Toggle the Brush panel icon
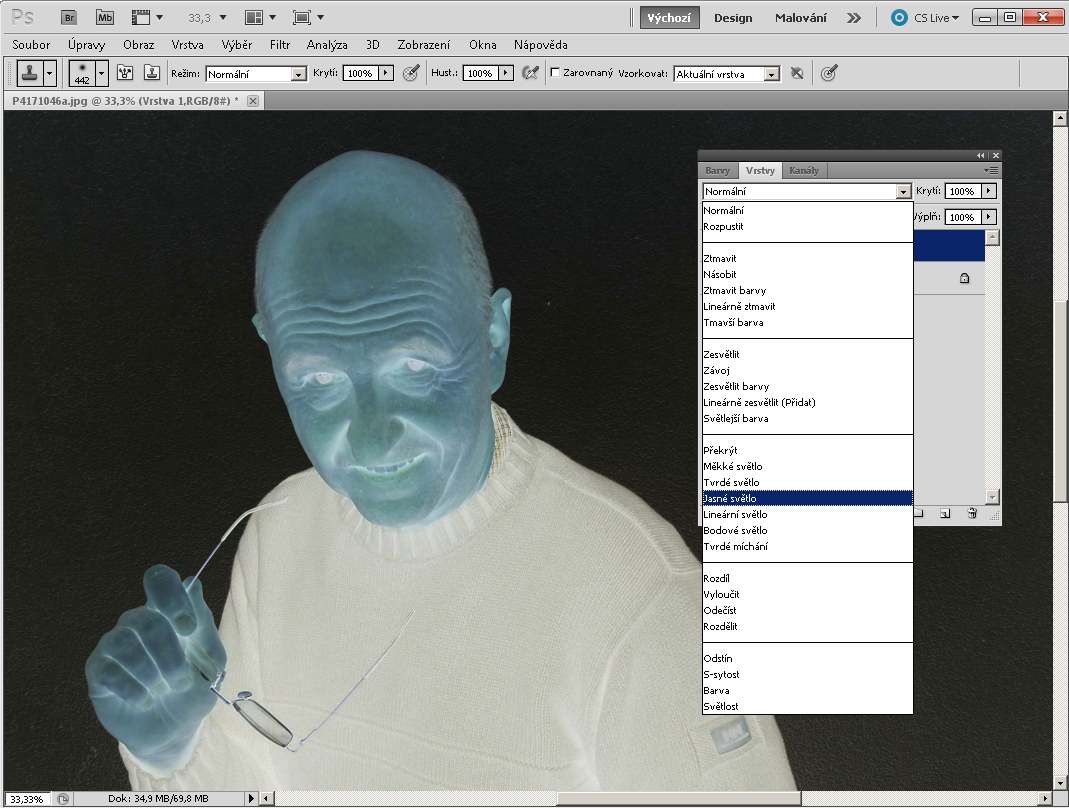This screenshot has height=808, width=1069. (x=125, y=73)
